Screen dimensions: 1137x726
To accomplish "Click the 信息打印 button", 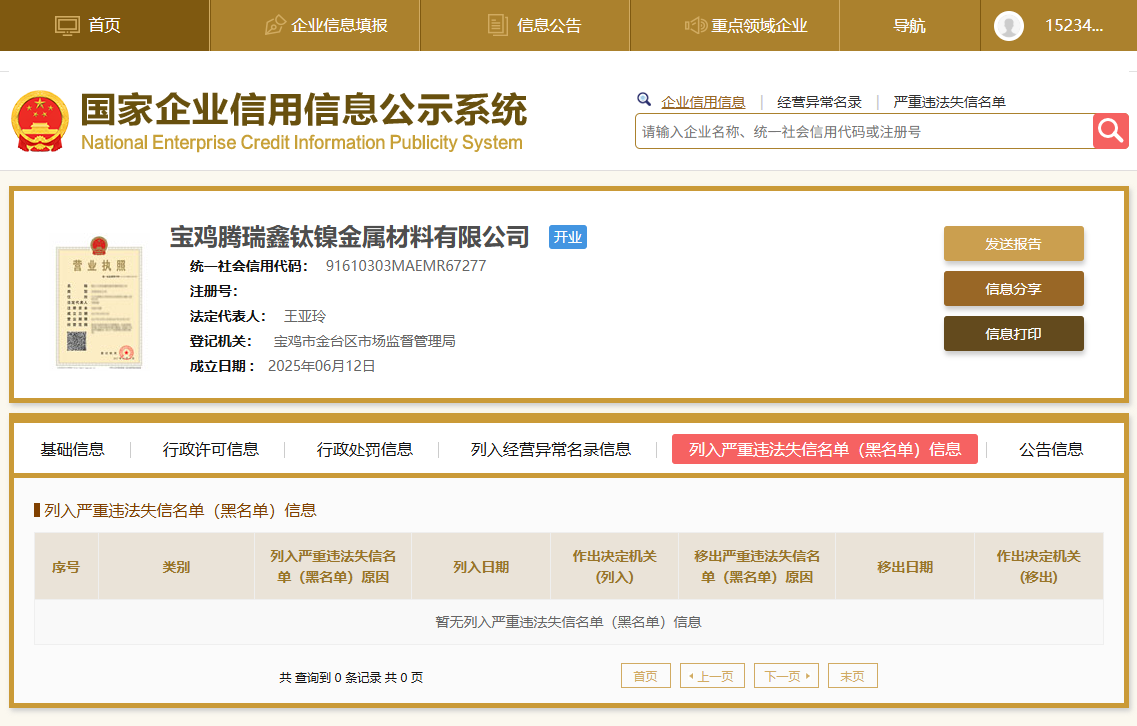I will 1013,334.
